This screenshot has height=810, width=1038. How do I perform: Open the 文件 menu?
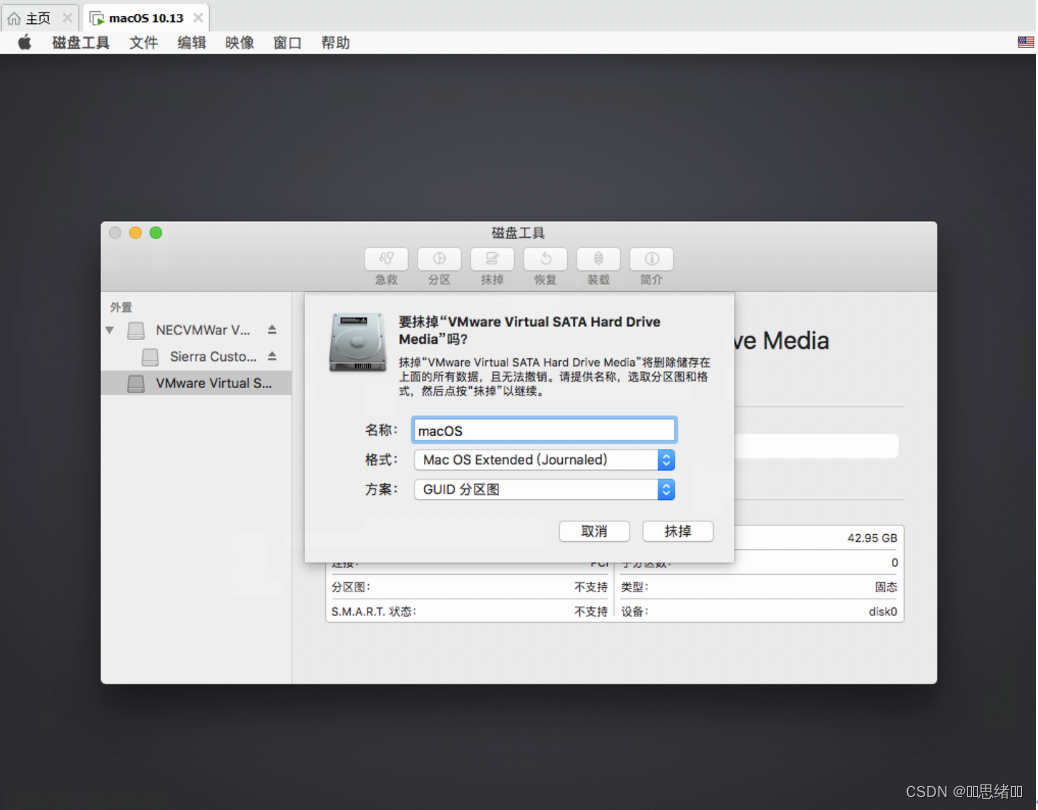[x=144, y=43]
